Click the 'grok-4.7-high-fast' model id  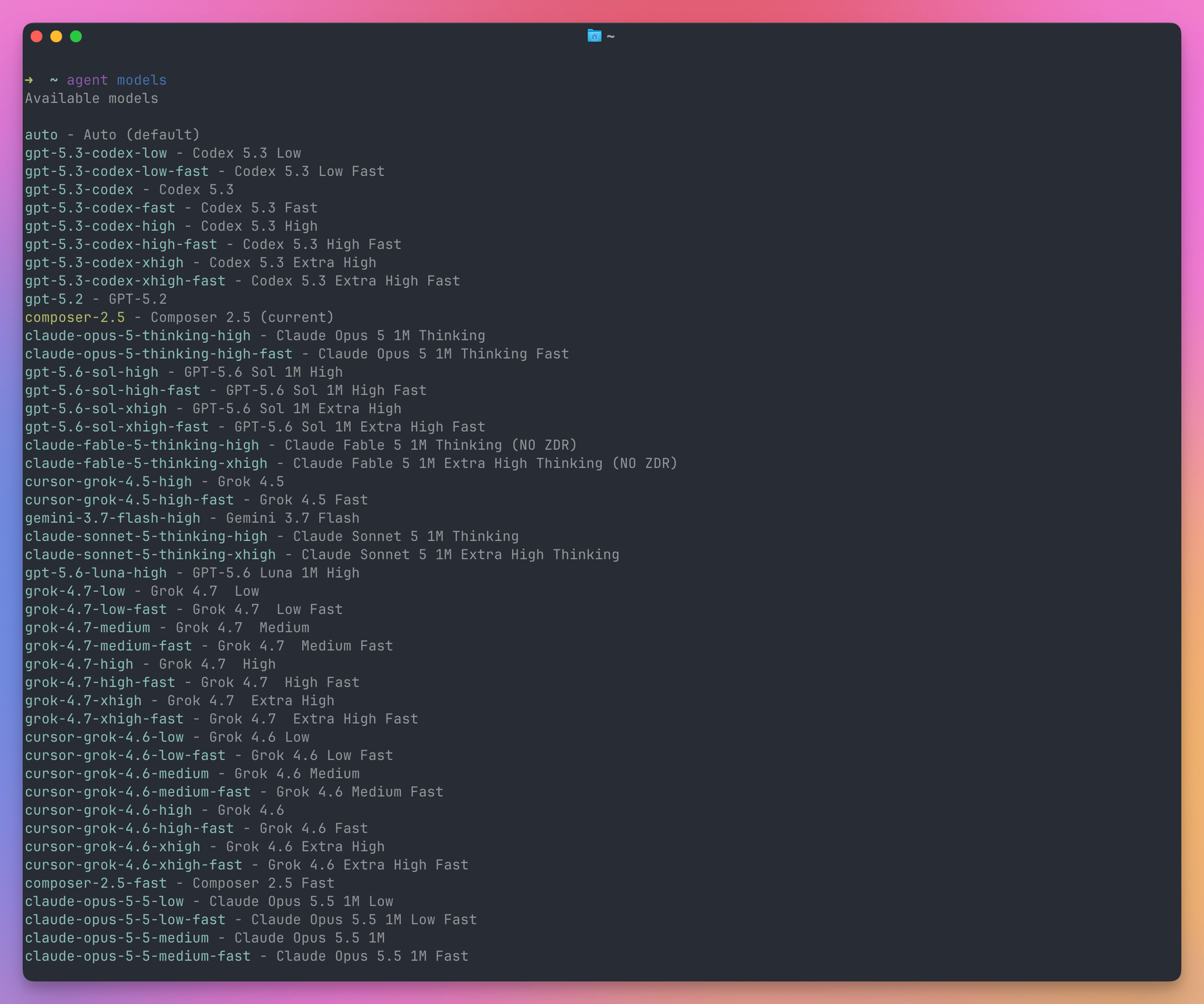tap(100, 683)
